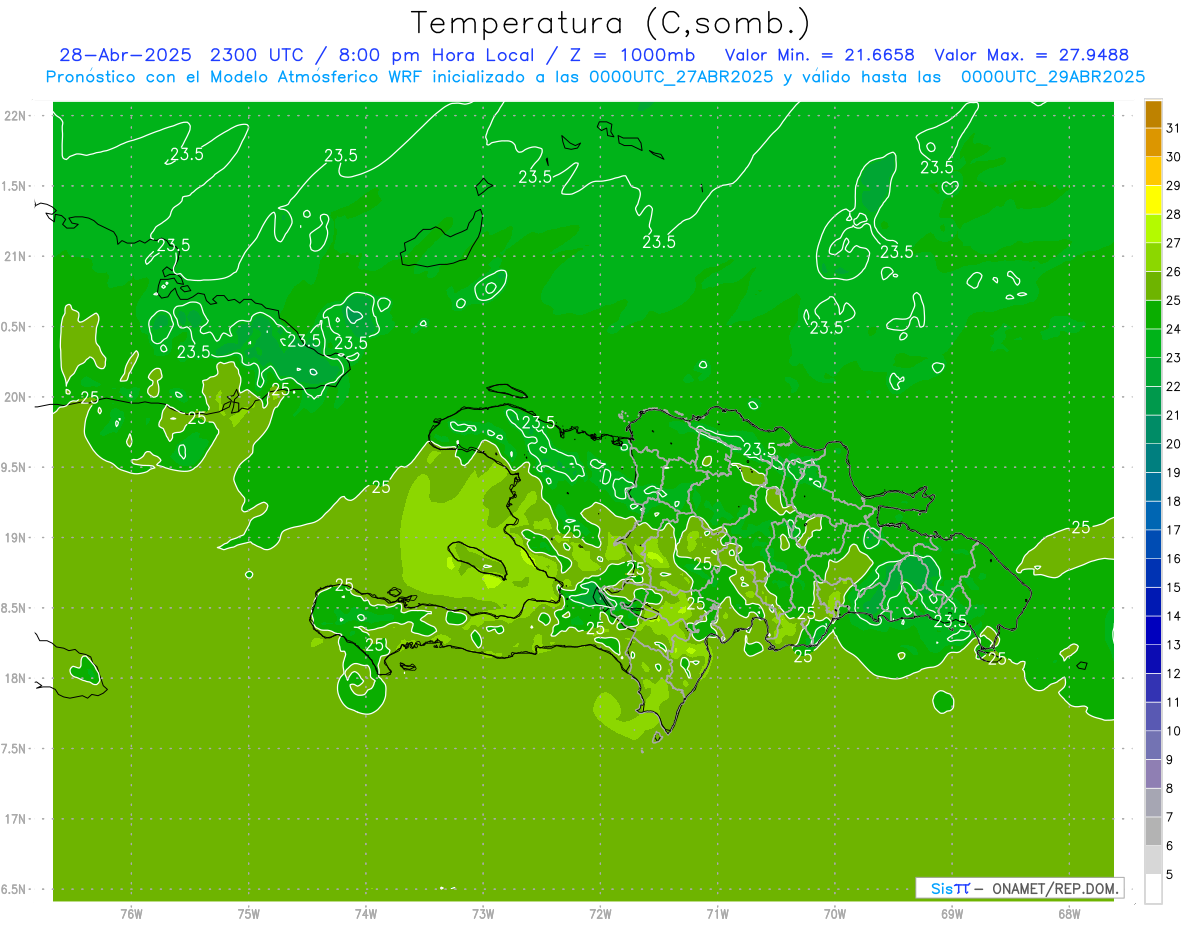
Task: Click the lime swatch between 26 and 27
Action: click(1153, 258)
